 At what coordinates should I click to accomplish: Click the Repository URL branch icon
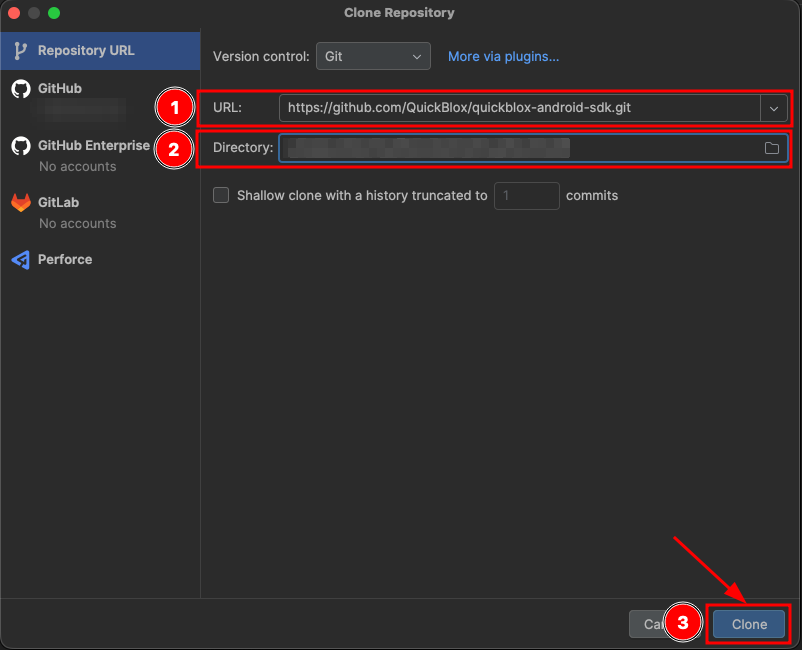point(20,51)
